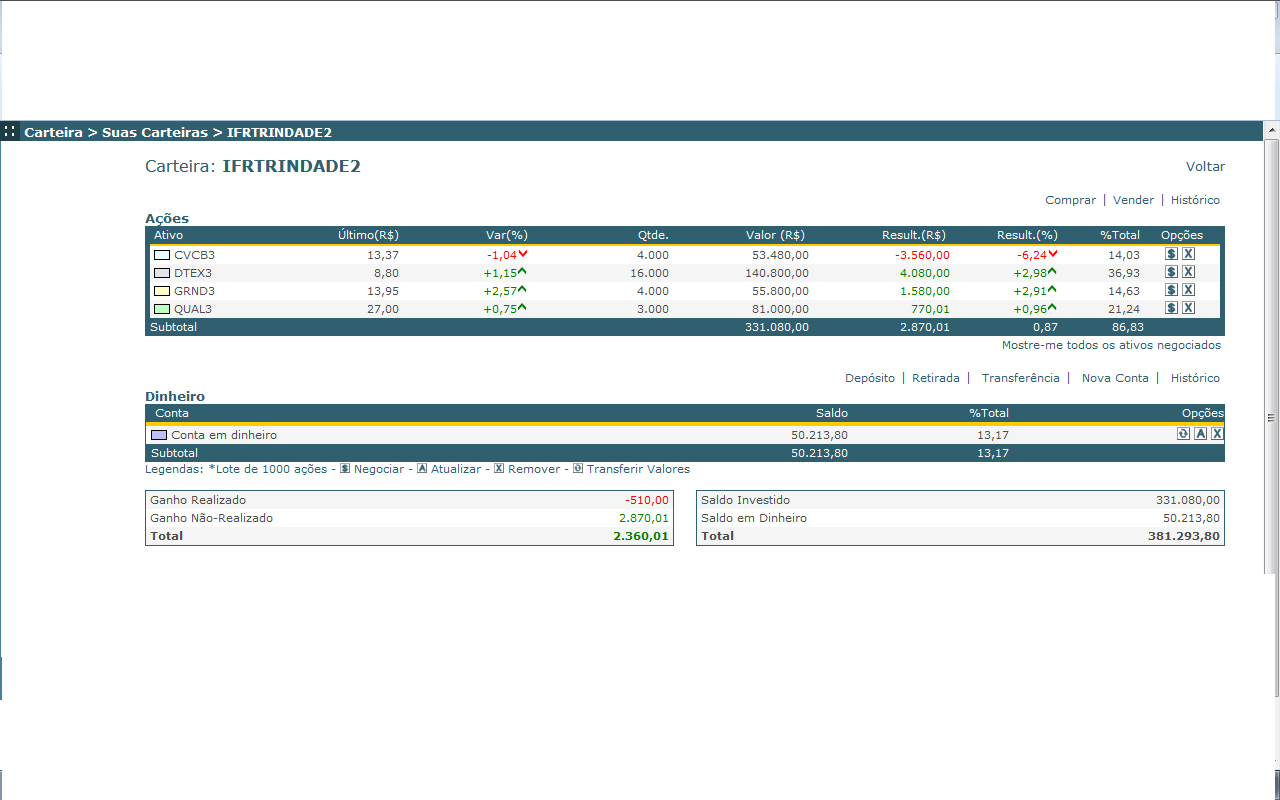Image resolution: width=1280 pixels, height=800 pixels.
Task: Click the CVCB3 ticker name
Action: 194,255
